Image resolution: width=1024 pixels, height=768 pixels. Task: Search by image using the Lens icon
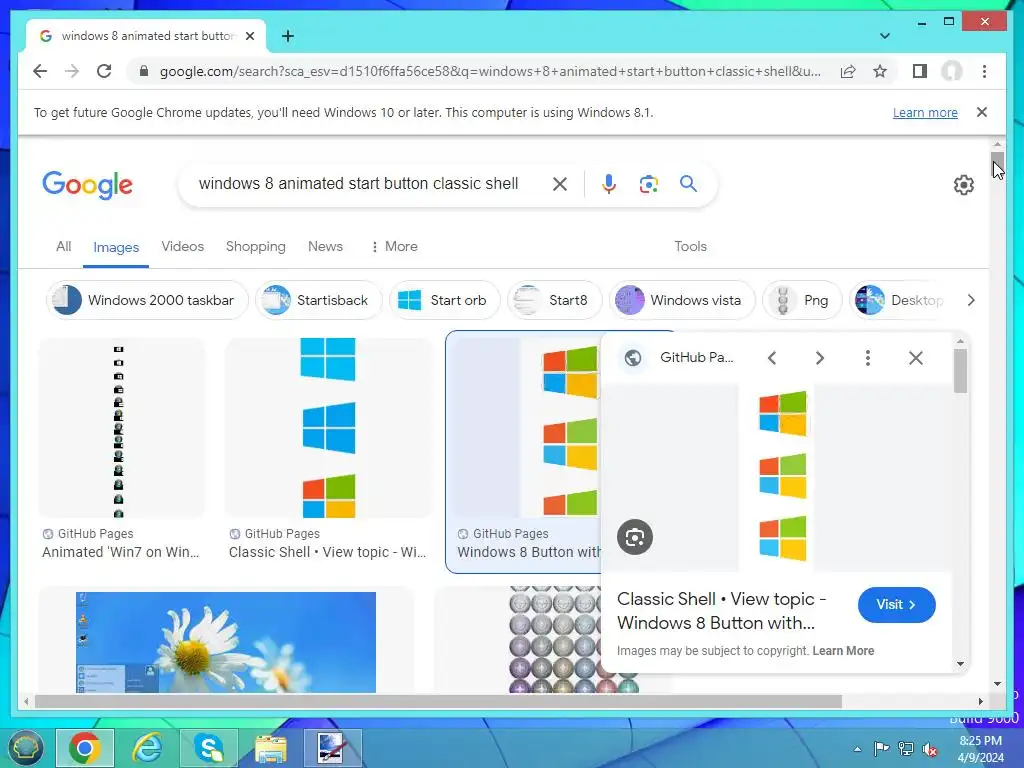(x=648, y=184)
